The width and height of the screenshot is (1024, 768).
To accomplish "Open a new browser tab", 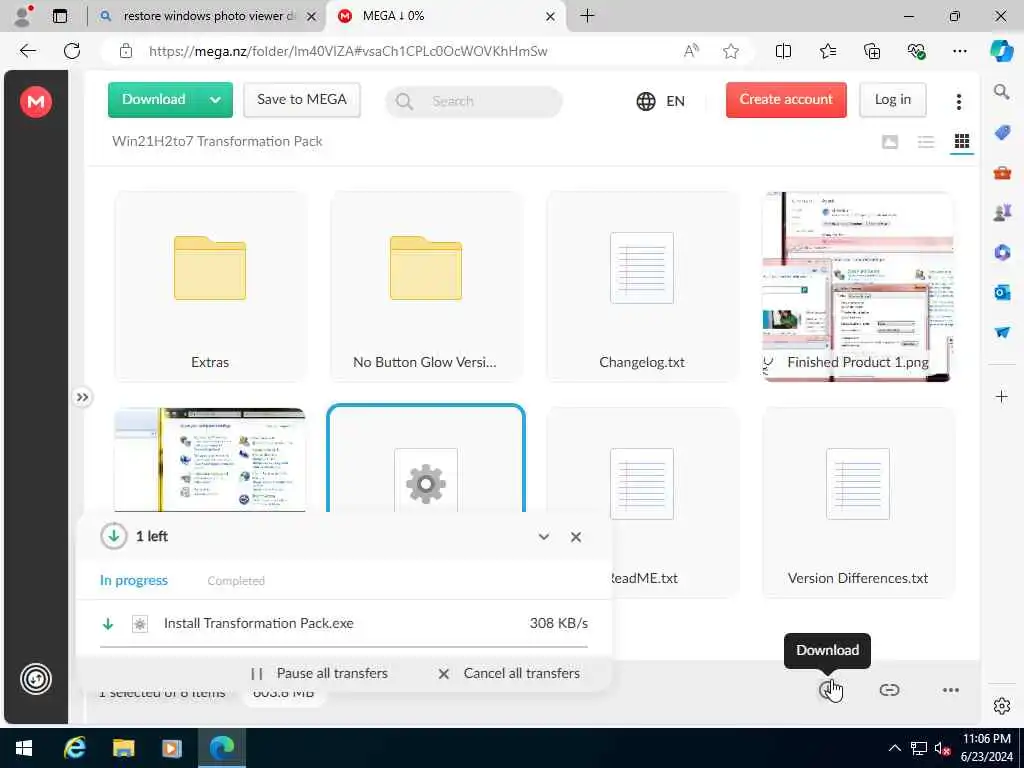I will pyautogui.click(x=587, y=16).
